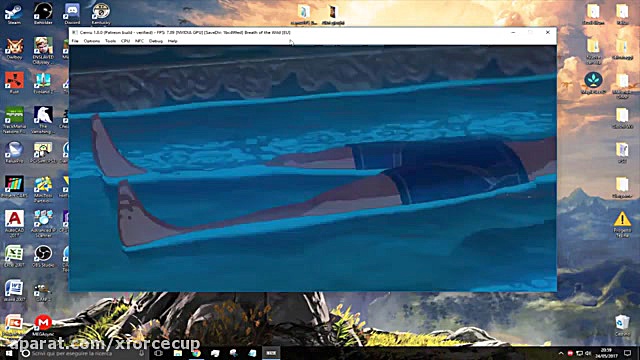Screen dimensions: 640x360
Task: Minimize the Cemu window
Action: point(513,32)
